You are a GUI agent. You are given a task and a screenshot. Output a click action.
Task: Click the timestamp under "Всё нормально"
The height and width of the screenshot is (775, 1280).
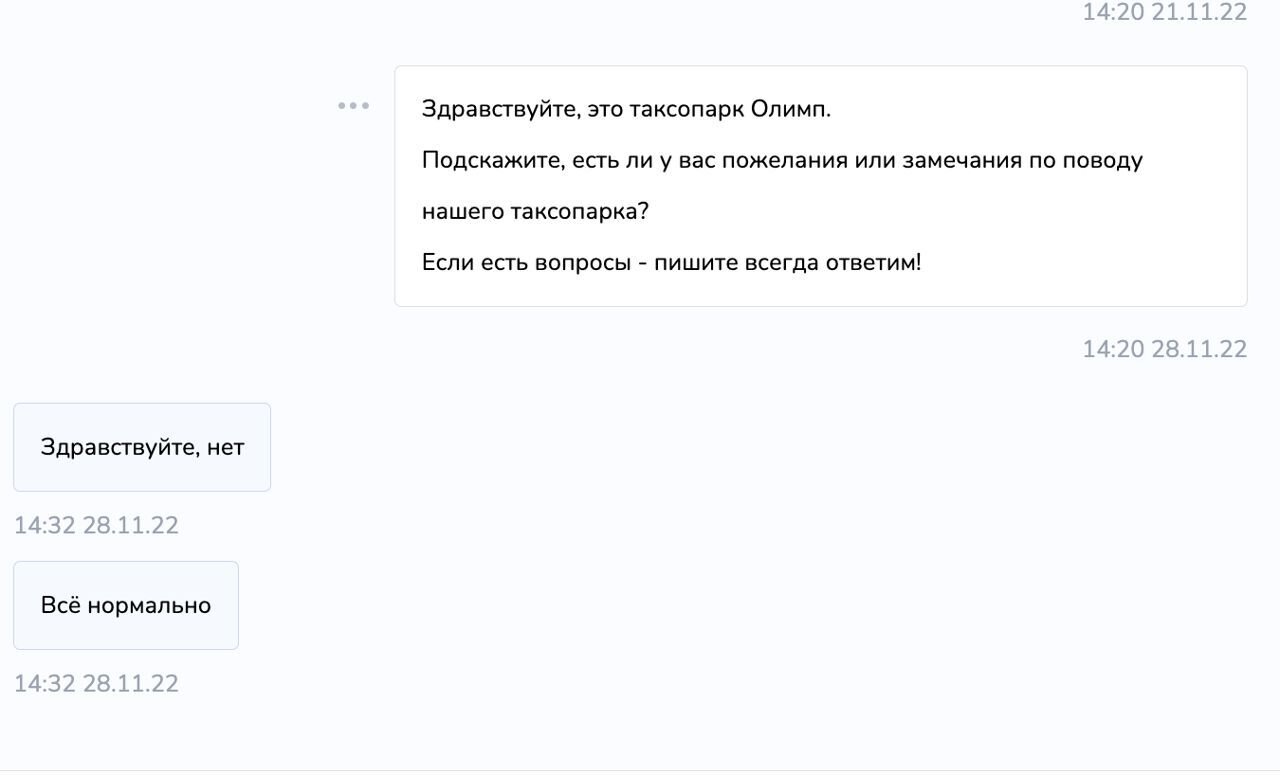(96, 683)
